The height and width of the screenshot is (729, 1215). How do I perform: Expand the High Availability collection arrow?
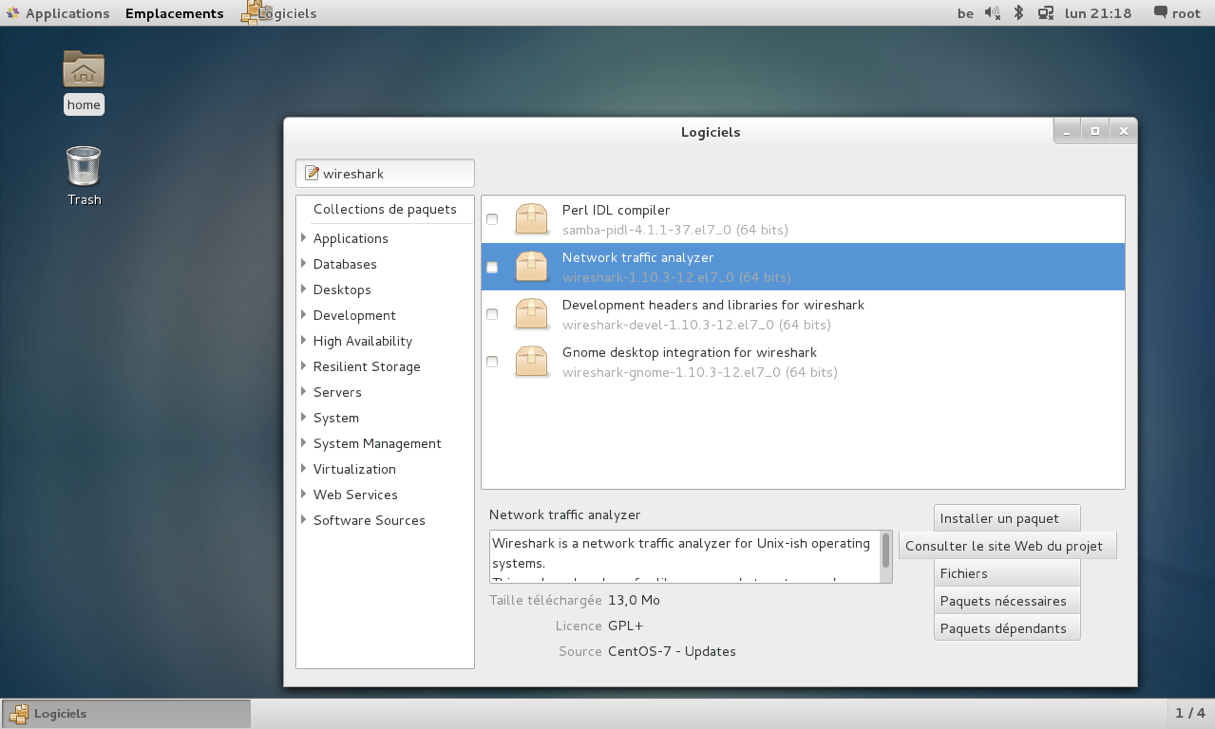pos(304,341)
